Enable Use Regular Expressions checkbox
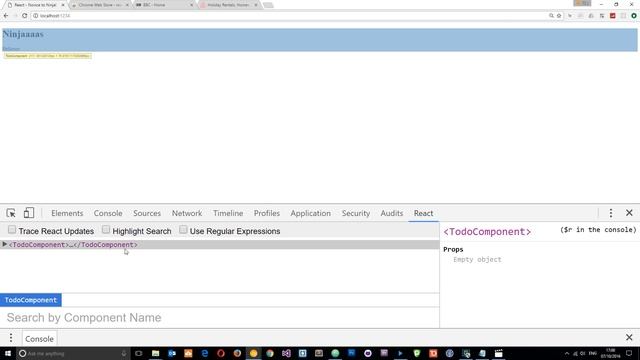Viewport: 640px width, 360px height. (x=183, y=230)
